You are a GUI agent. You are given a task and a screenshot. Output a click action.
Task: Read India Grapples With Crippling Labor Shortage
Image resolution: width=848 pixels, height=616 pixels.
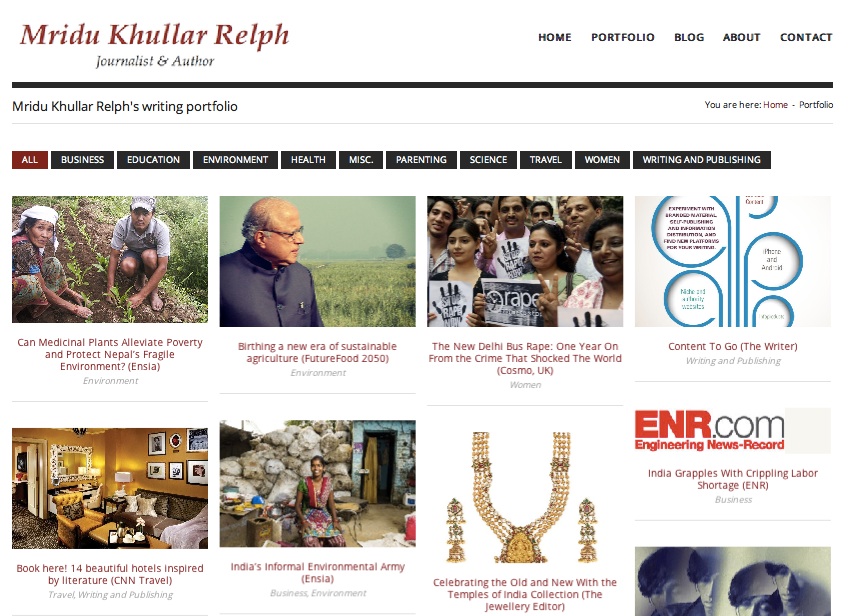(x=732, y=479)
